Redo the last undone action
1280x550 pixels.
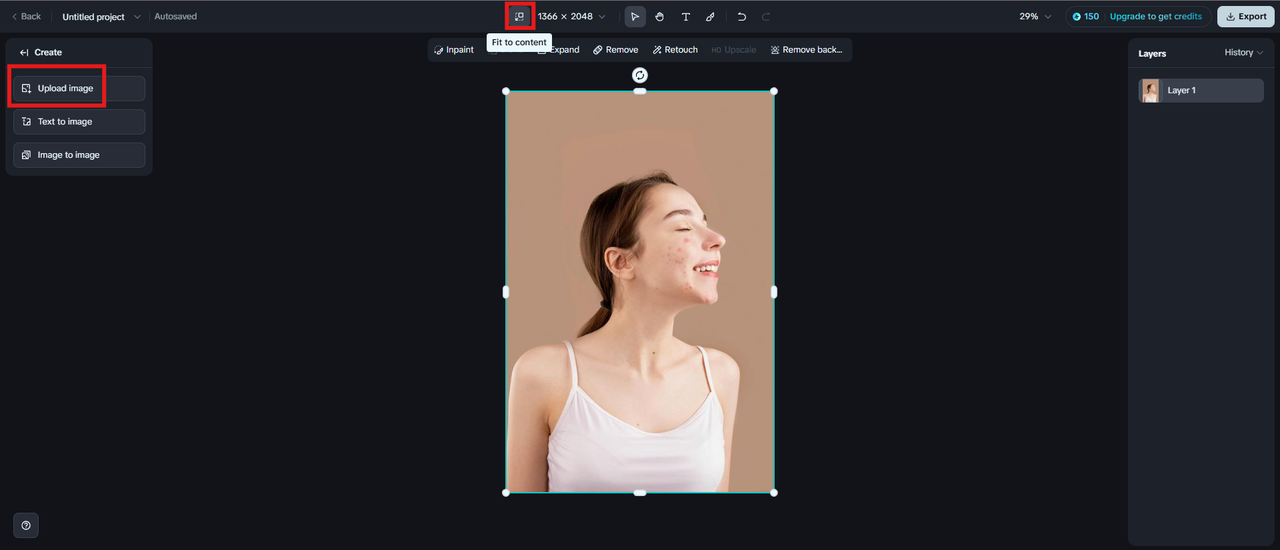click(766, 16)
